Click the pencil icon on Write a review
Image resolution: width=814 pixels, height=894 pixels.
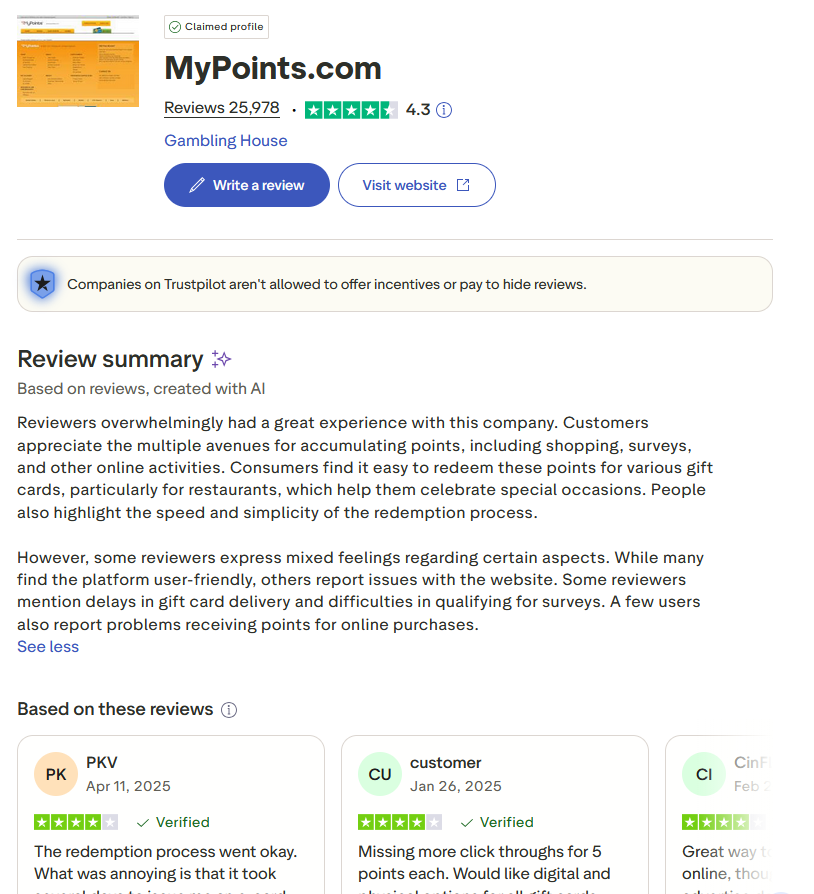[x=197, y=185]
